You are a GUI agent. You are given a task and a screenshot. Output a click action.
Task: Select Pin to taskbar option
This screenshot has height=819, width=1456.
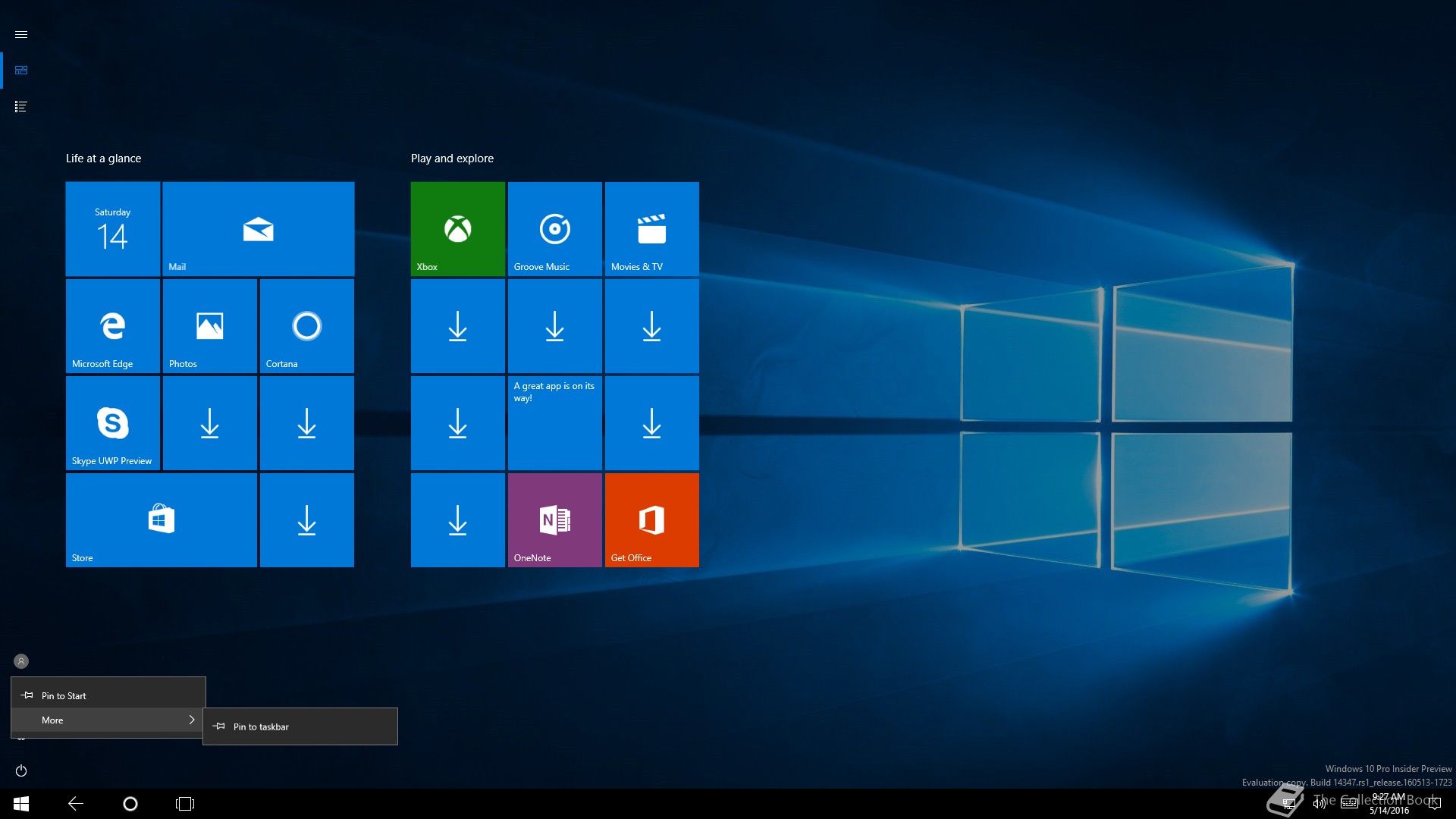click(x=300, y=726)
